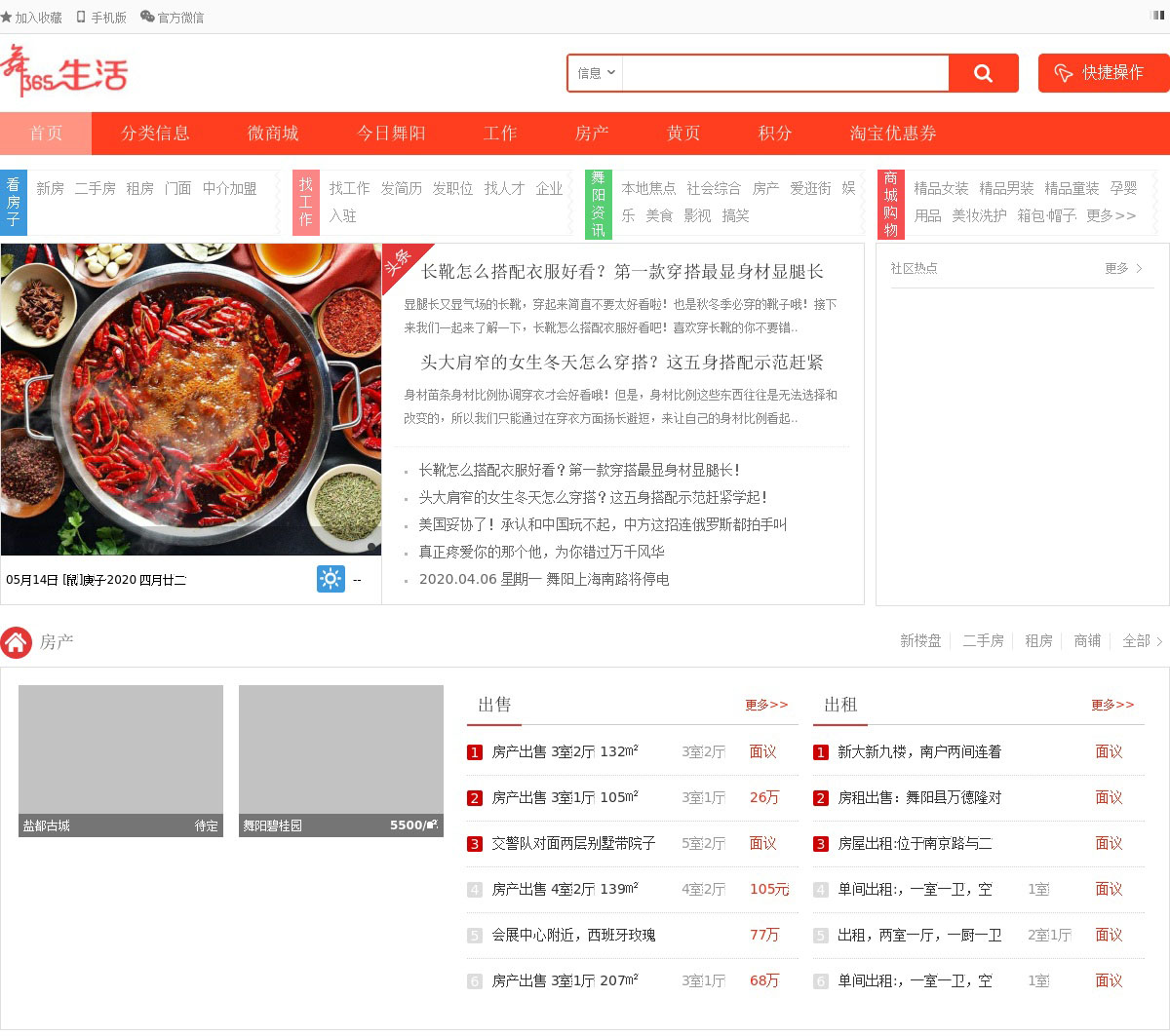The width and height of the screenshot is (1170, 1036).
Task: Open the 今日舞阳 navigation tab
Action: (x=391, y=134)
